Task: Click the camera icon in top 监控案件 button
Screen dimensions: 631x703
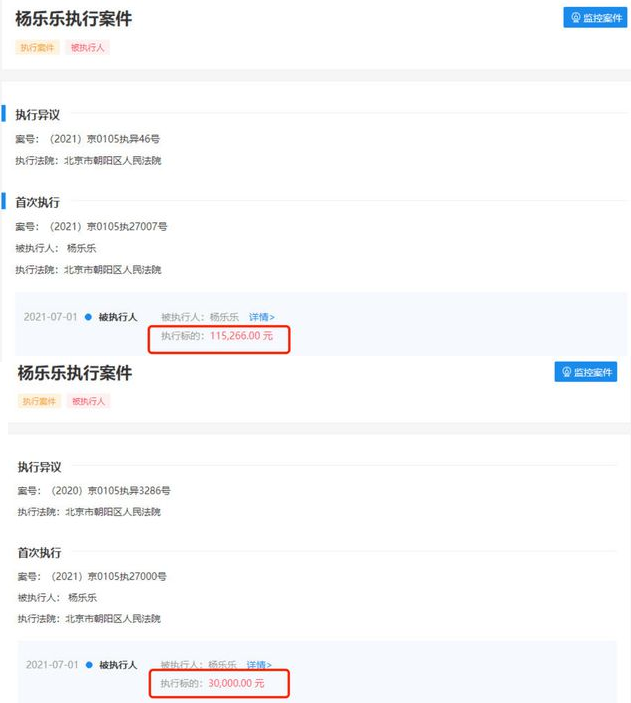Action: 576,17
